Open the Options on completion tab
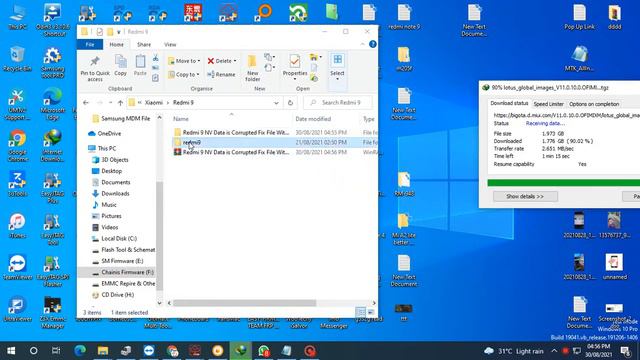 point(594,104)
